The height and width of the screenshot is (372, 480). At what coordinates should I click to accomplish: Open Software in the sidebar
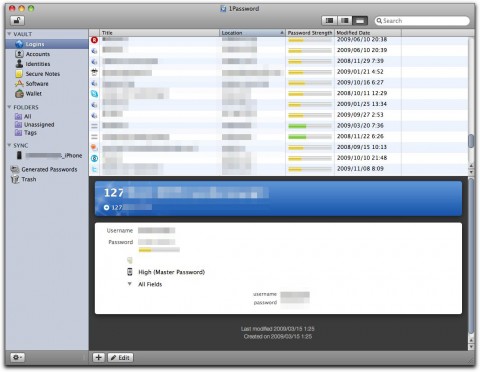point(37,84)
